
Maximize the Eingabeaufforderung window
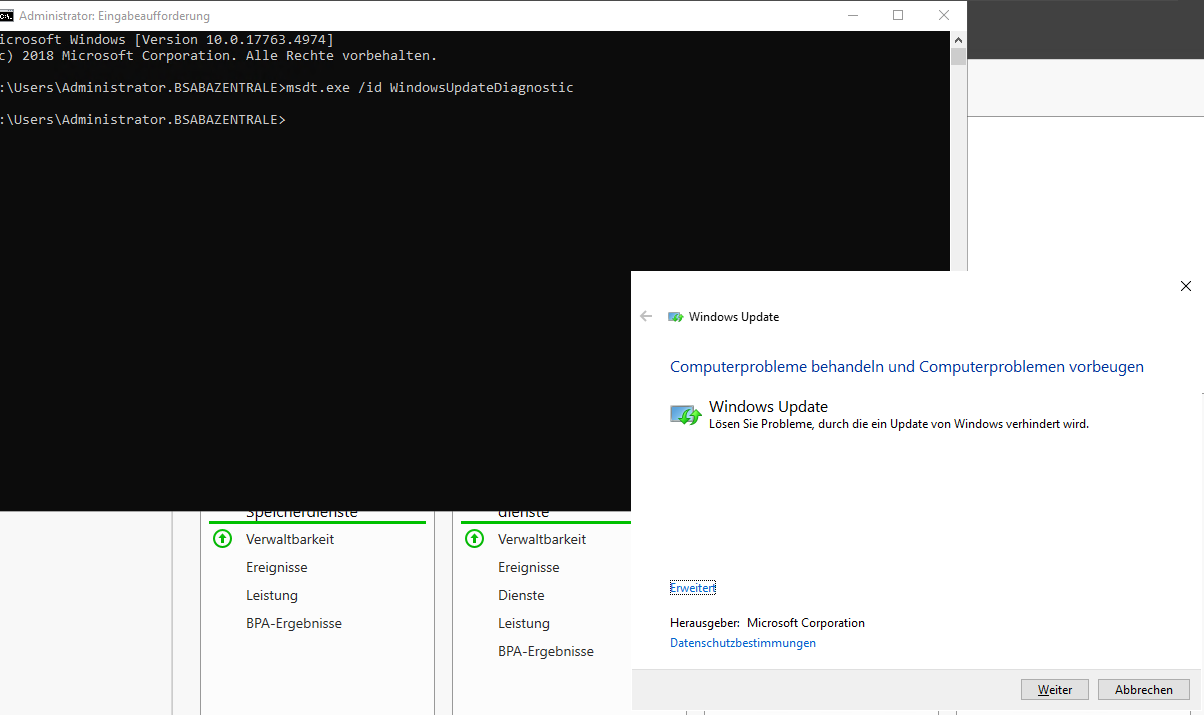(x=898, y=15)
